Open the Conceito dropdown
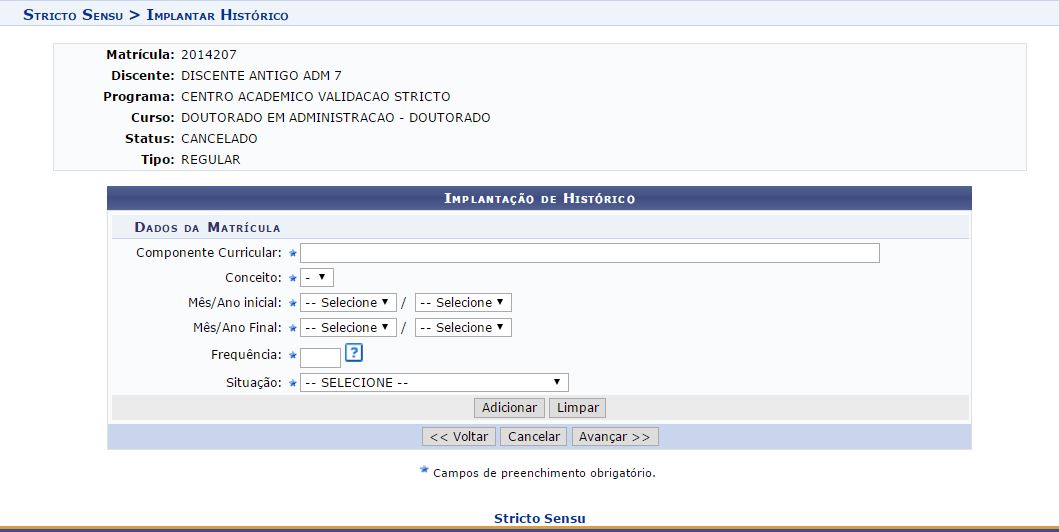This screenshot has height=532, width=1059. click(317, 277)
